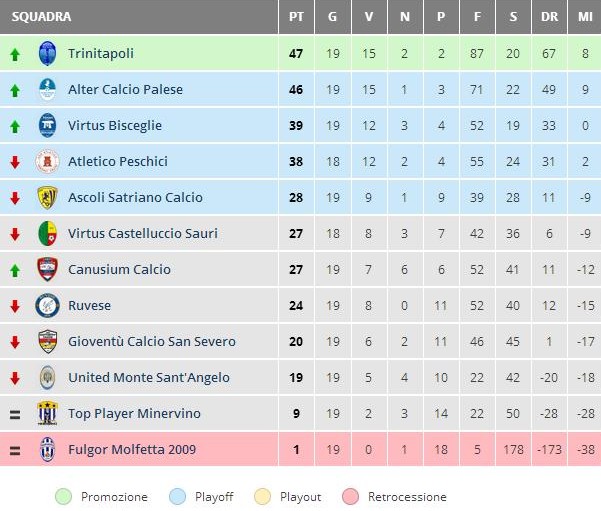Click Virtus Castelluccio Sauri crest
This screenshot has width=601, height=511.
coord(48,233)
